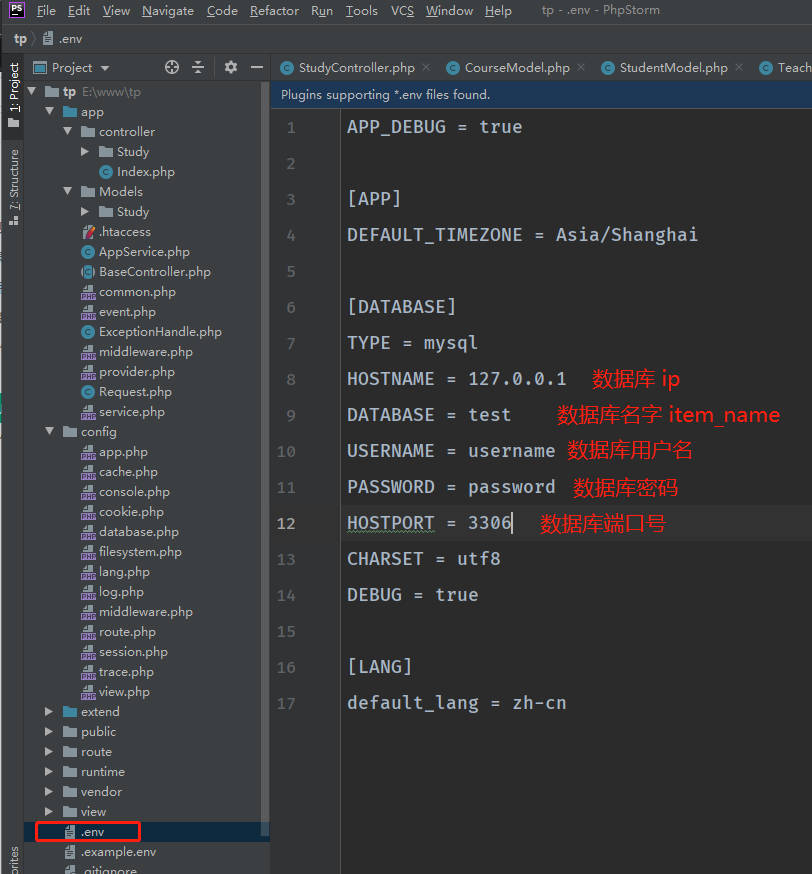This screenshot has height=874, width=812.
Task: Hide the Project panel with minus icon
Action: point(257,67)
